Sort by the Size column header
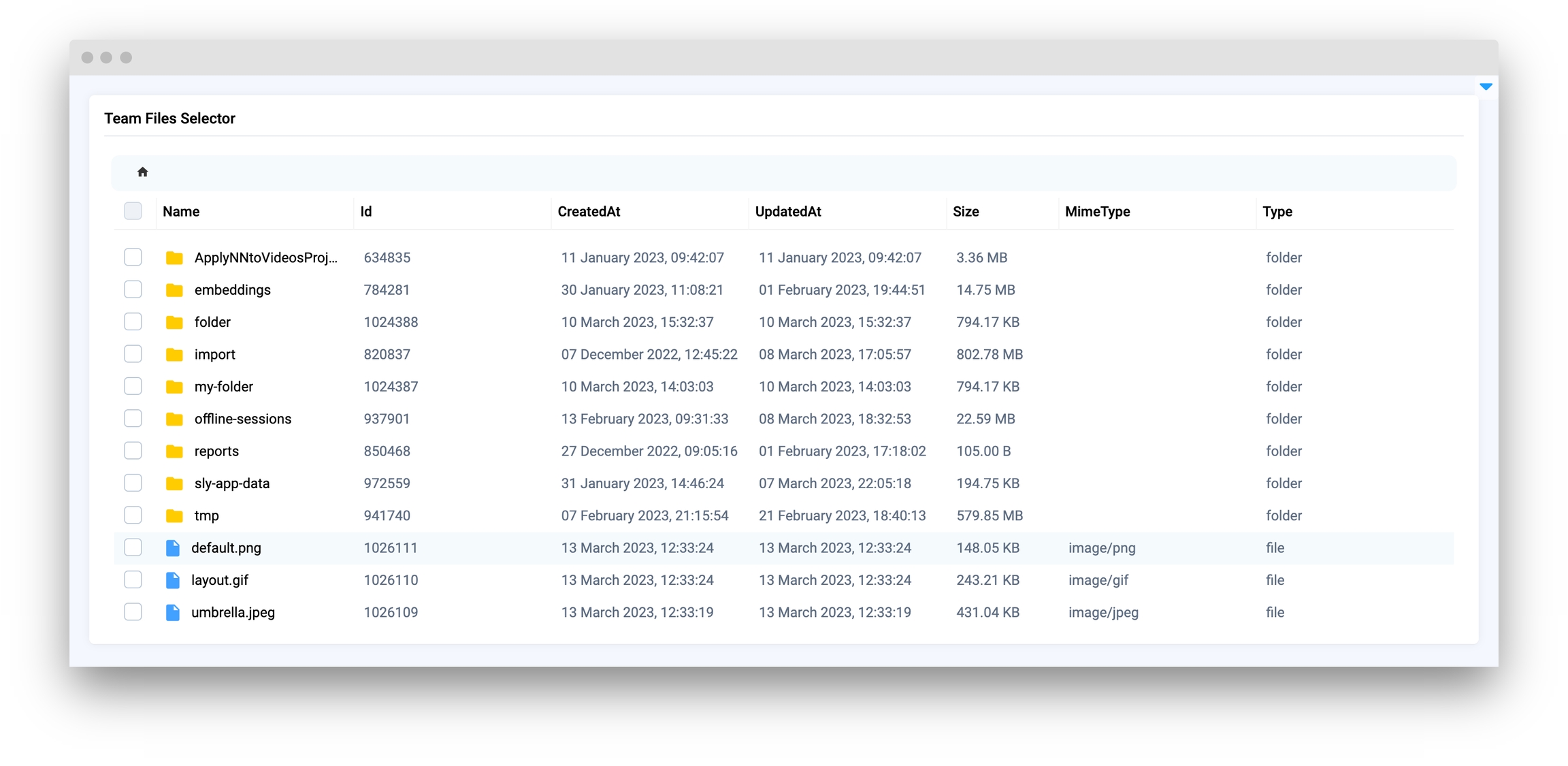Viewport: 1568px width, 766px height. pos(966,212)
